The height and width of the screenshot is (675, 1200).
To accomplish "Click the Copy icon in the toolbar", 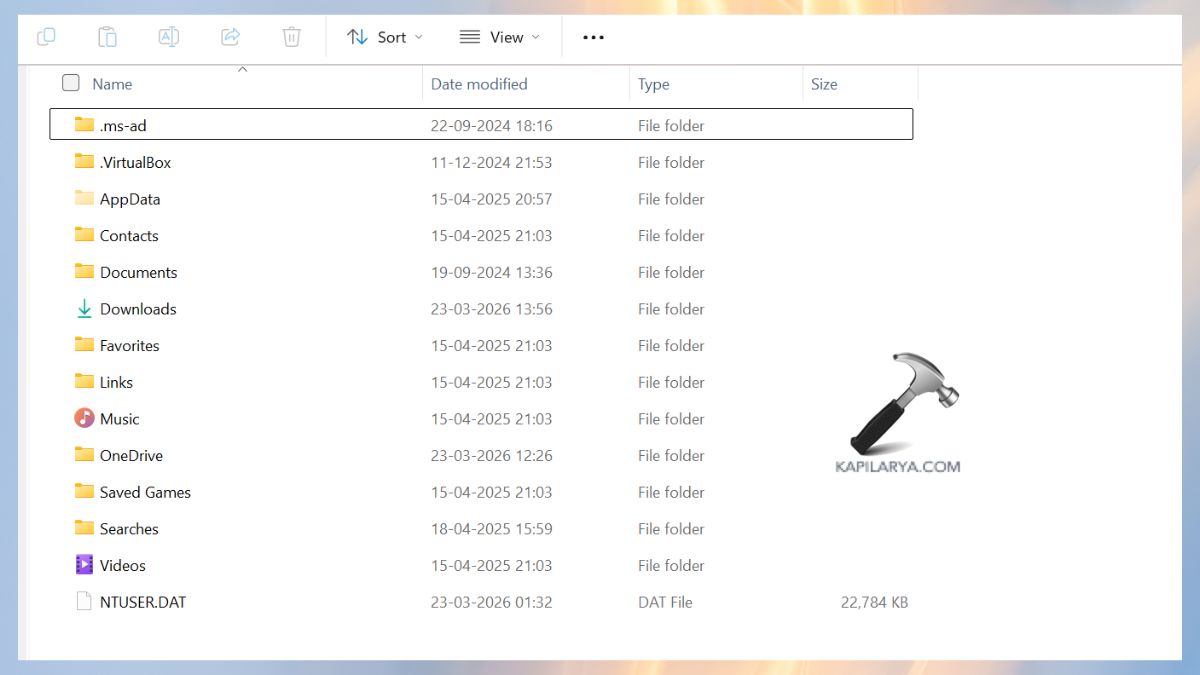I will [x=46, y=36].
